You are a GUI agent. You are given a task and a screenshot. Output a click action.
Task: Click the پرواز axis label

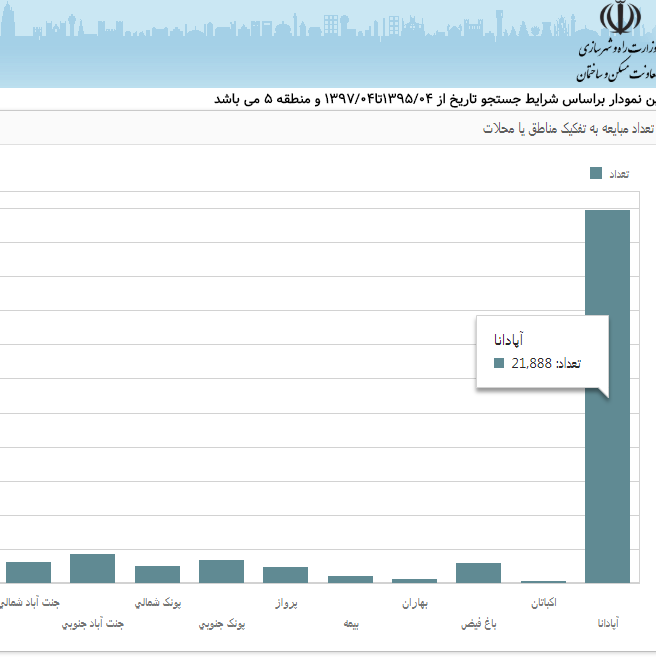286,603
